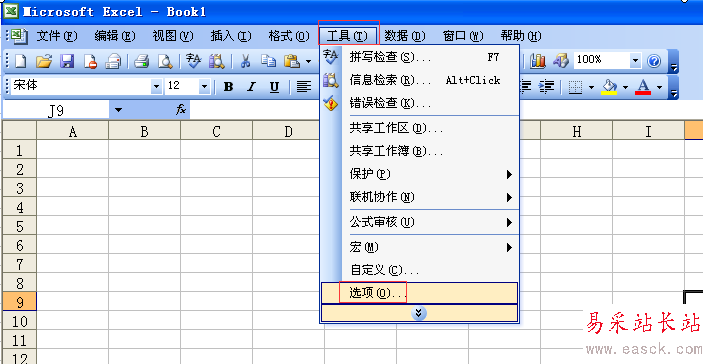Open Print Preview magnifier-page icon
The width and height of the screenshot is (703, 364).
click(165, 61)
